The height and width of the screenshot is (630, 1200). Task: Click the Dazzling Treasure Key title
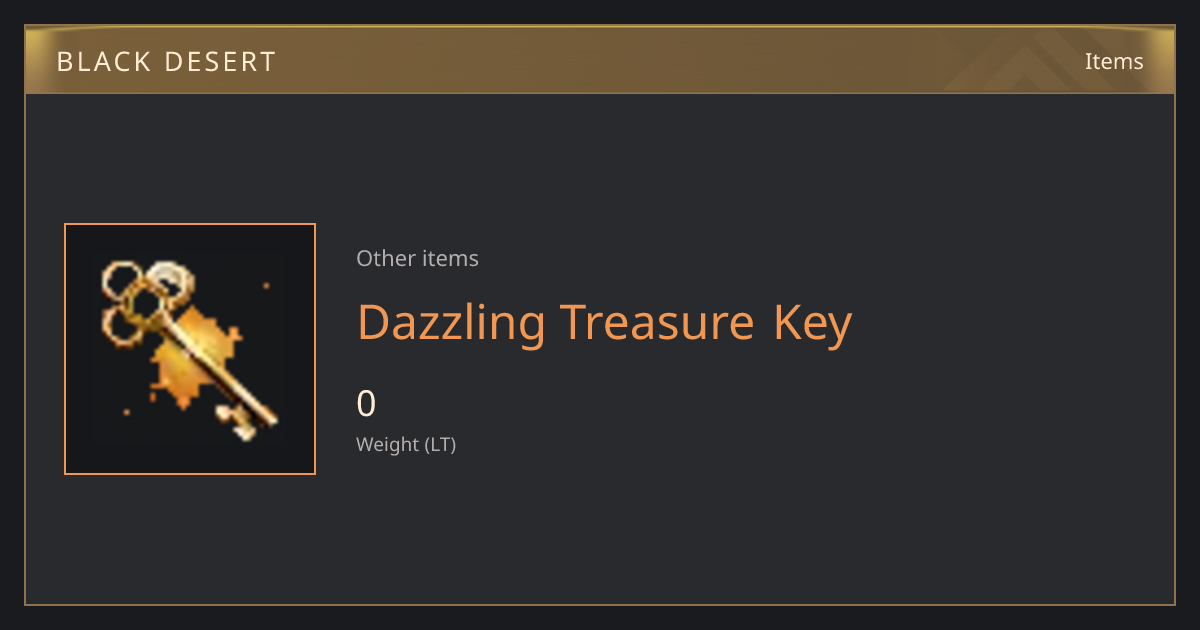[x=604, y=324]
